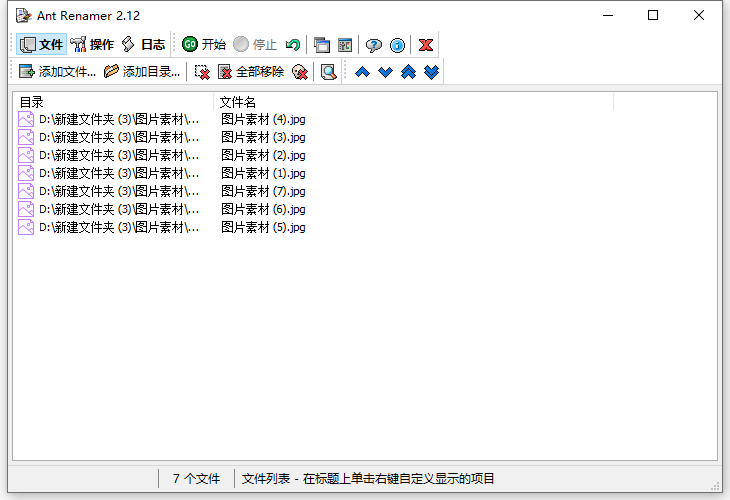Click the remove selected files icon
The image size is (730, 500).
[x=202, y=72]
